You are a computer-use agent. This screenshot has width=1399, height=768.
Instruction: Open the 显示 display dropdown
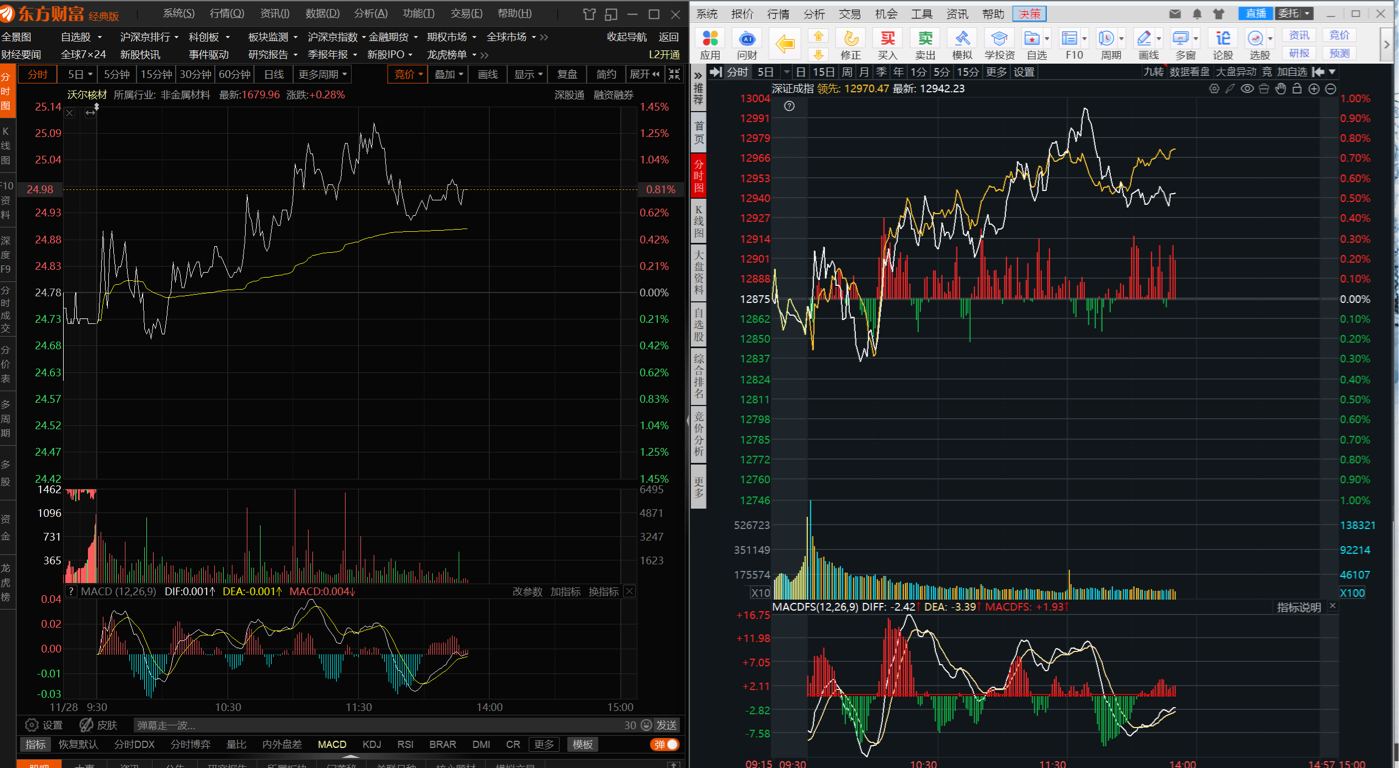pos(528,74)
